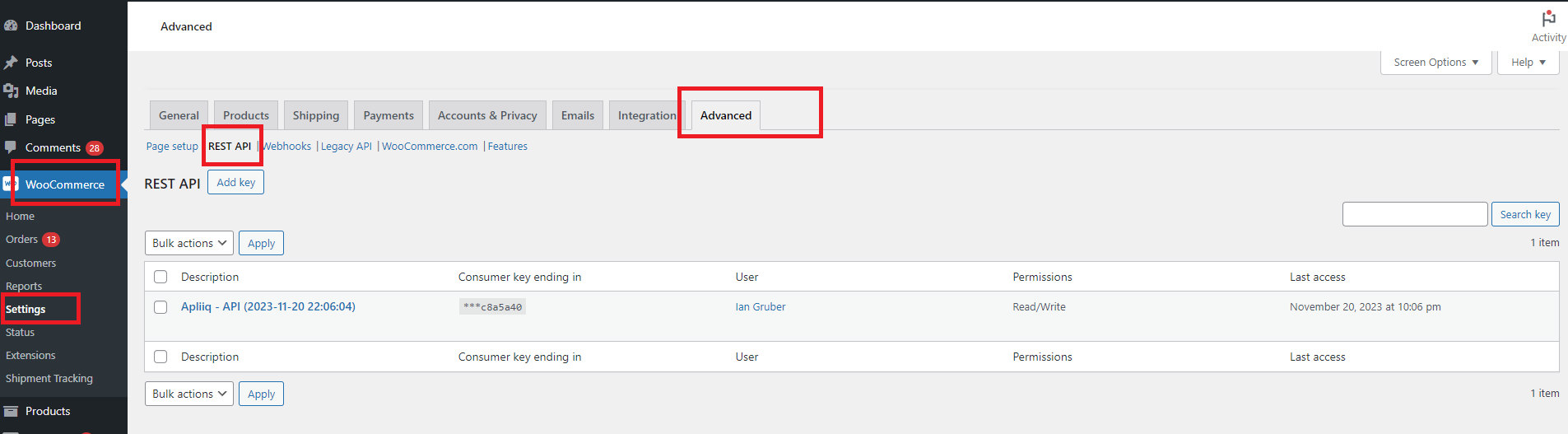This screenshot has width=1568, height=434.
Task: Select the Advanced settings tab
Action: [726, 115]
